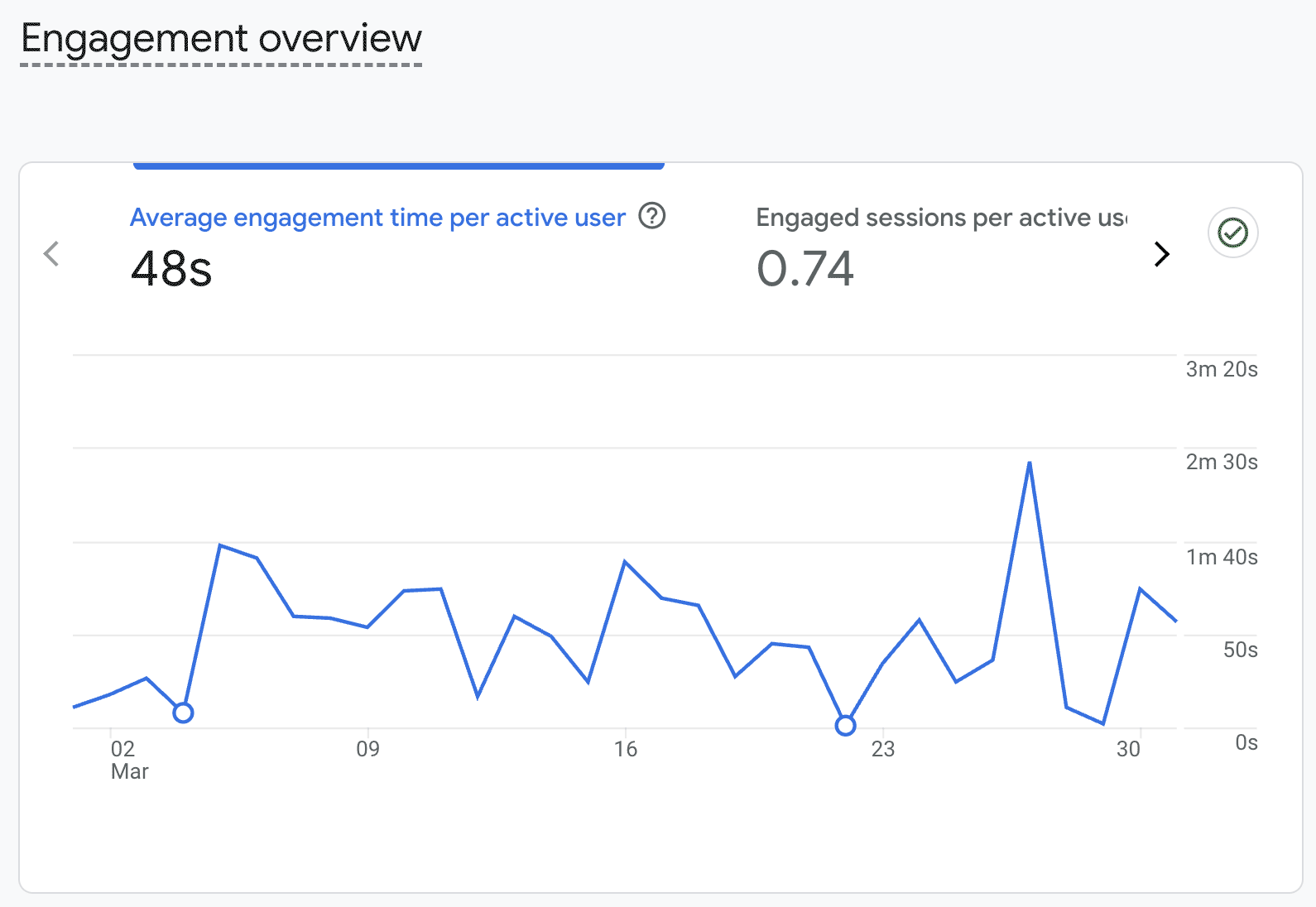Click the 1m 40s y-axis label
This screenshot has height=907, width=1316.
pyautogui.click(x=1221, y=557)
